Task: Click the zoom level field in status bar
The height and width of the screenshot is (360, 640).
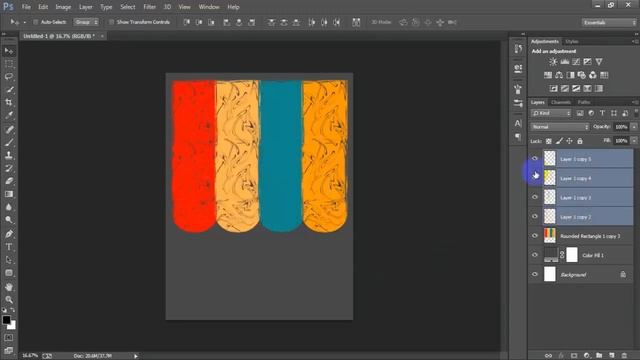Action: point(30,356)
